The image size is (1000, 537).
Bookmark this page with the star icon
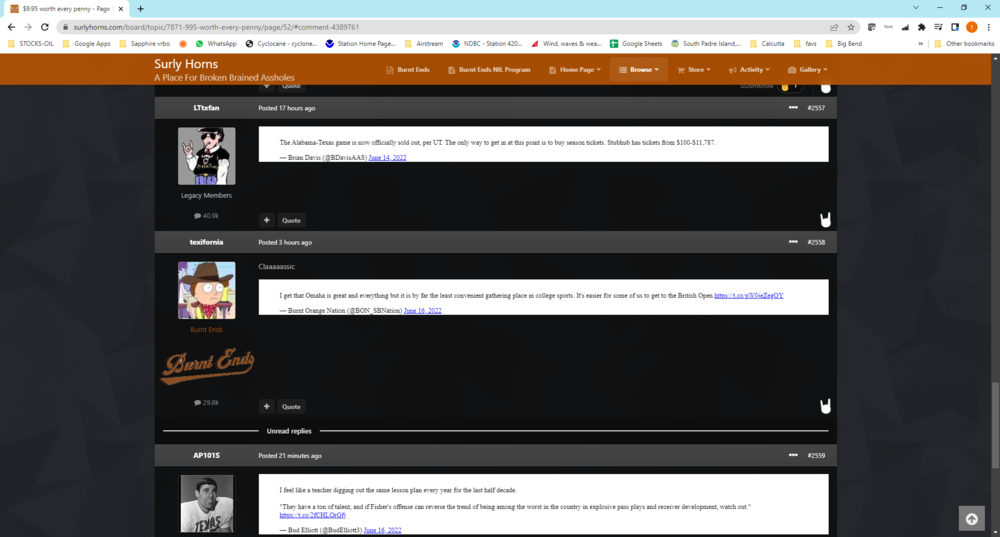tap(851, 27)
